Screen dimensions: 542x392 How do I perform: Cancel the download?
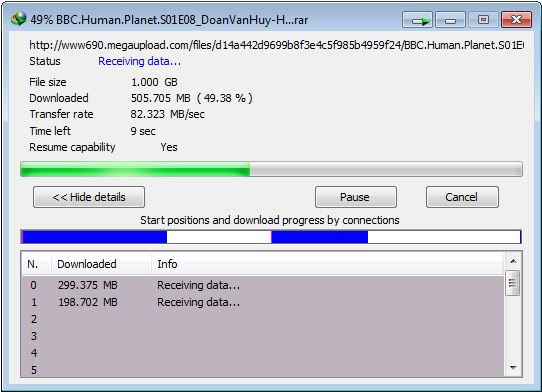462,197
